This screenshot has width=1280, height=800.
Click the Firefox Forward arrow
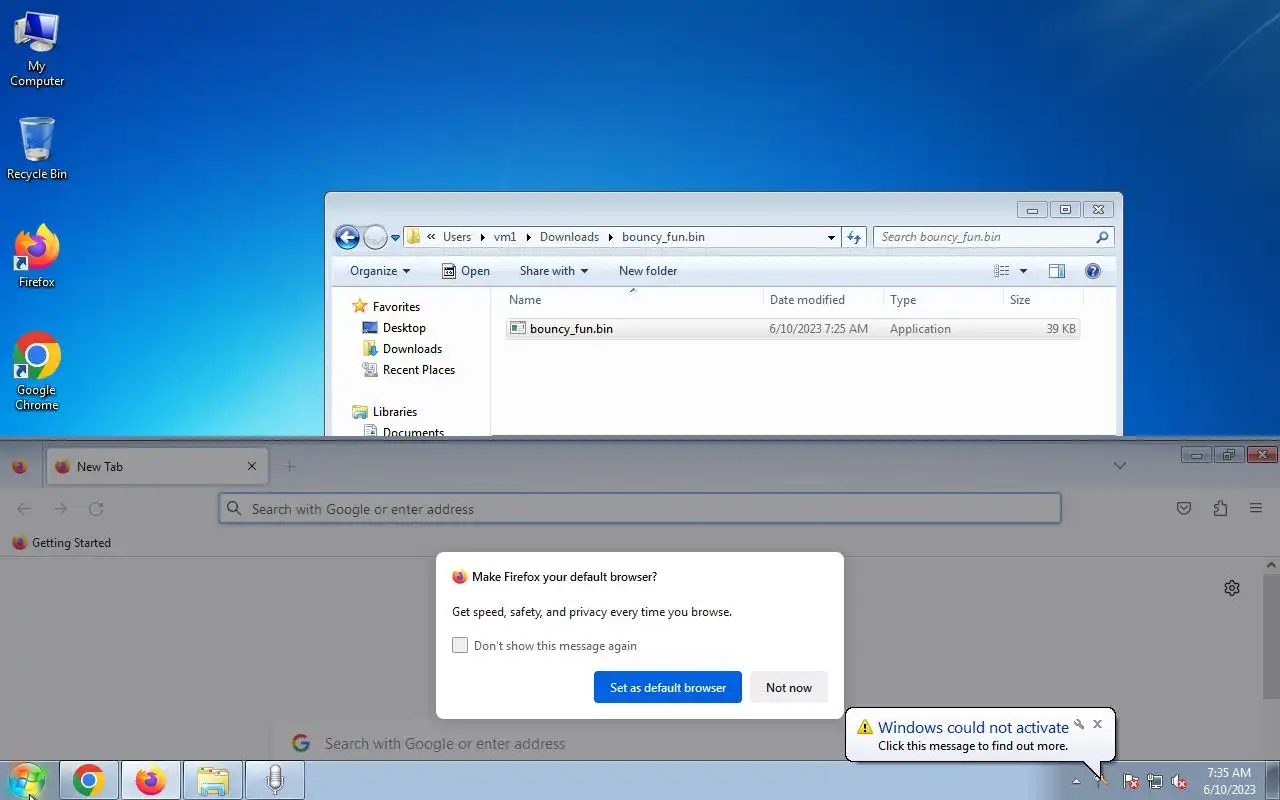pos(60,509)
